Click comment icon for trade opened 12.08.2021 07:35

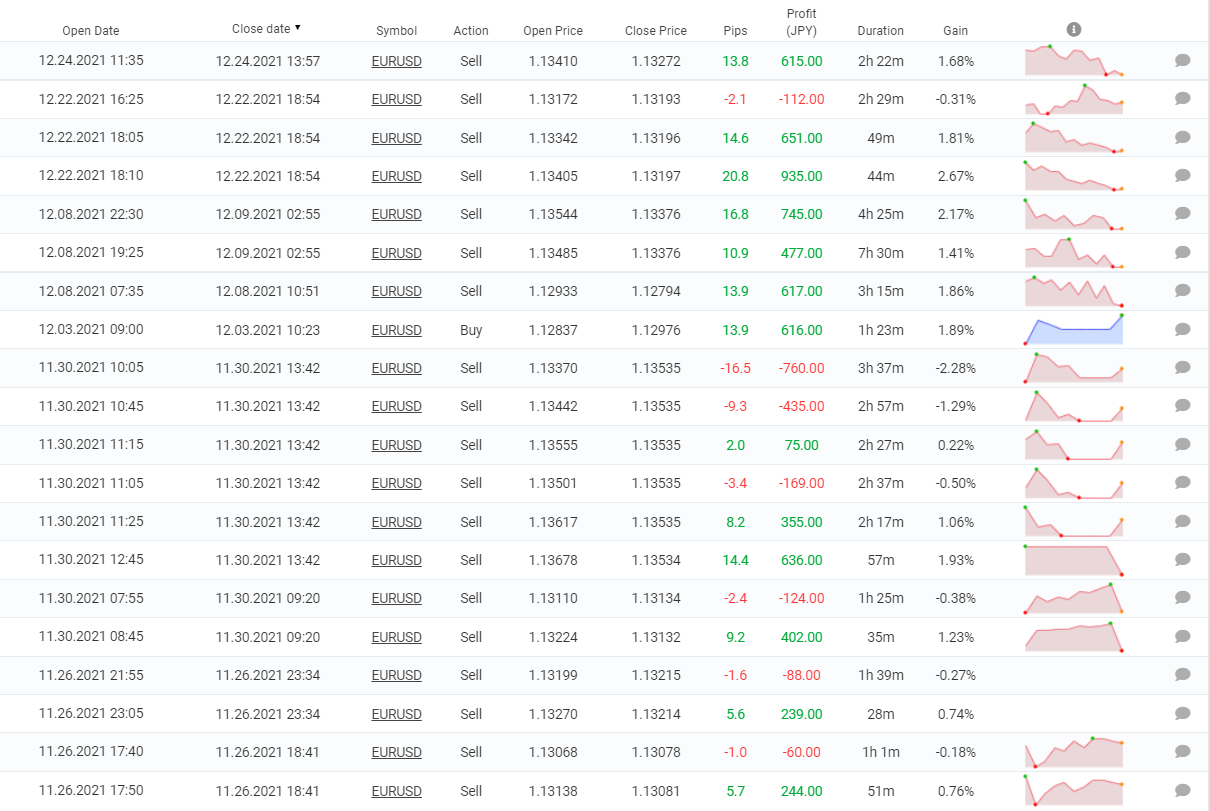pos(1182,291)
